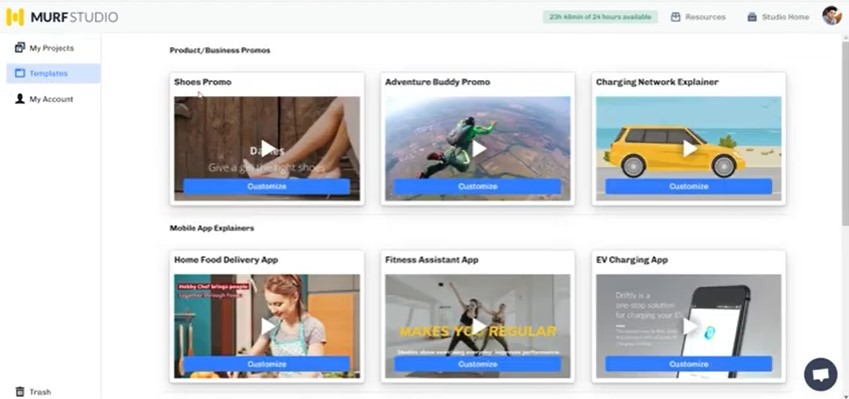849x399 pixels.
Task: Click the Murf Studio logo
Action: [62, 17]
